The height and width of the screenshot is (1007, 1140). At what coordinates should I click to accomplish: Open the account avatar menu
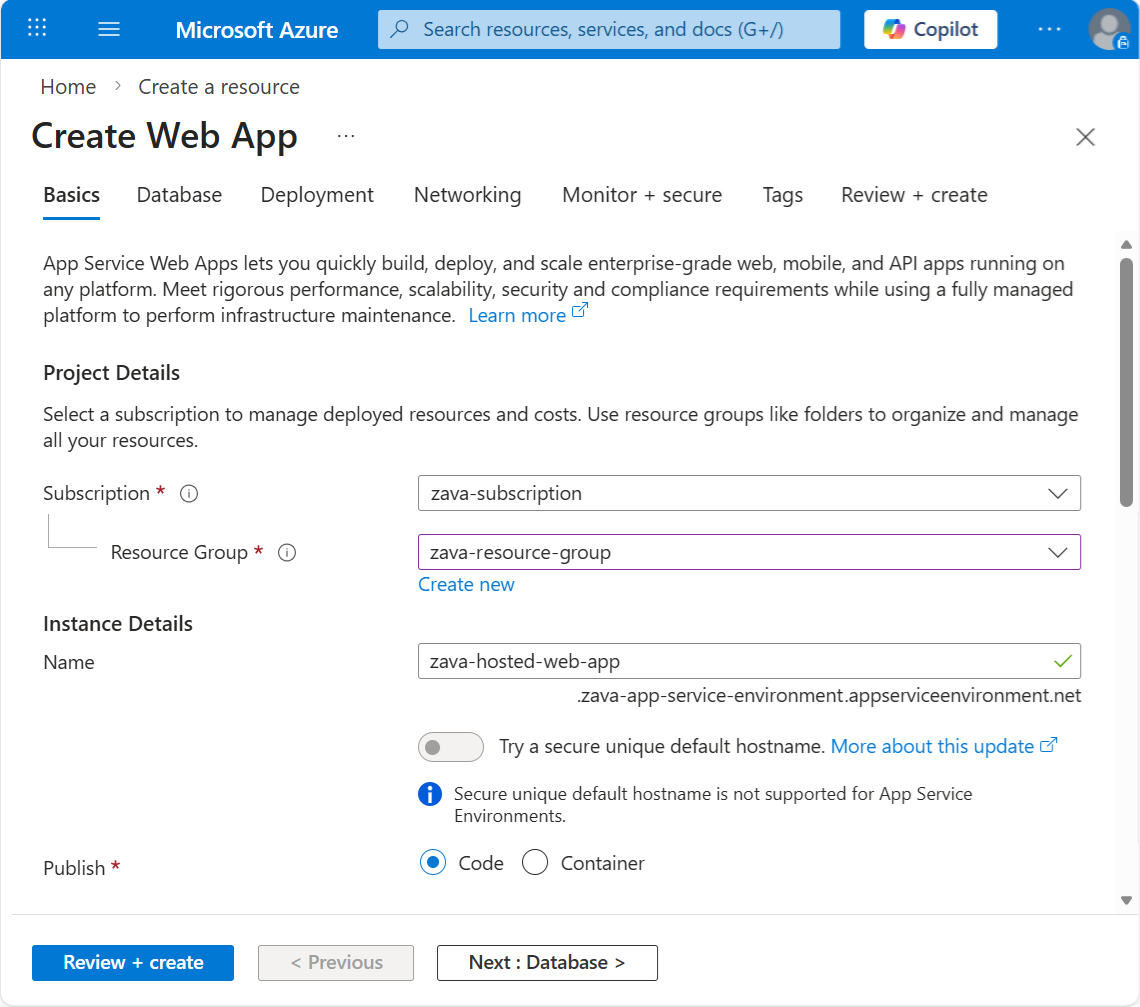[x=1109, y=29]
